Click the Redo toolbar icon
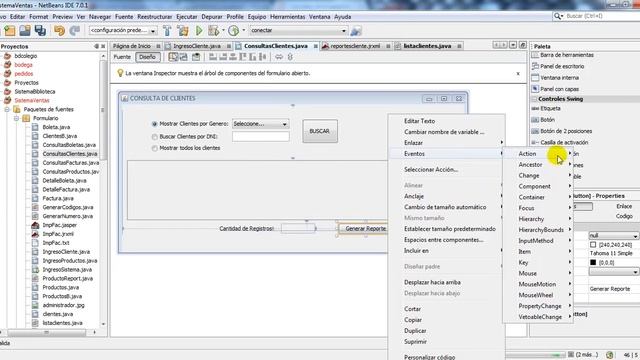640x360 pixels. [x=75, y=31]
